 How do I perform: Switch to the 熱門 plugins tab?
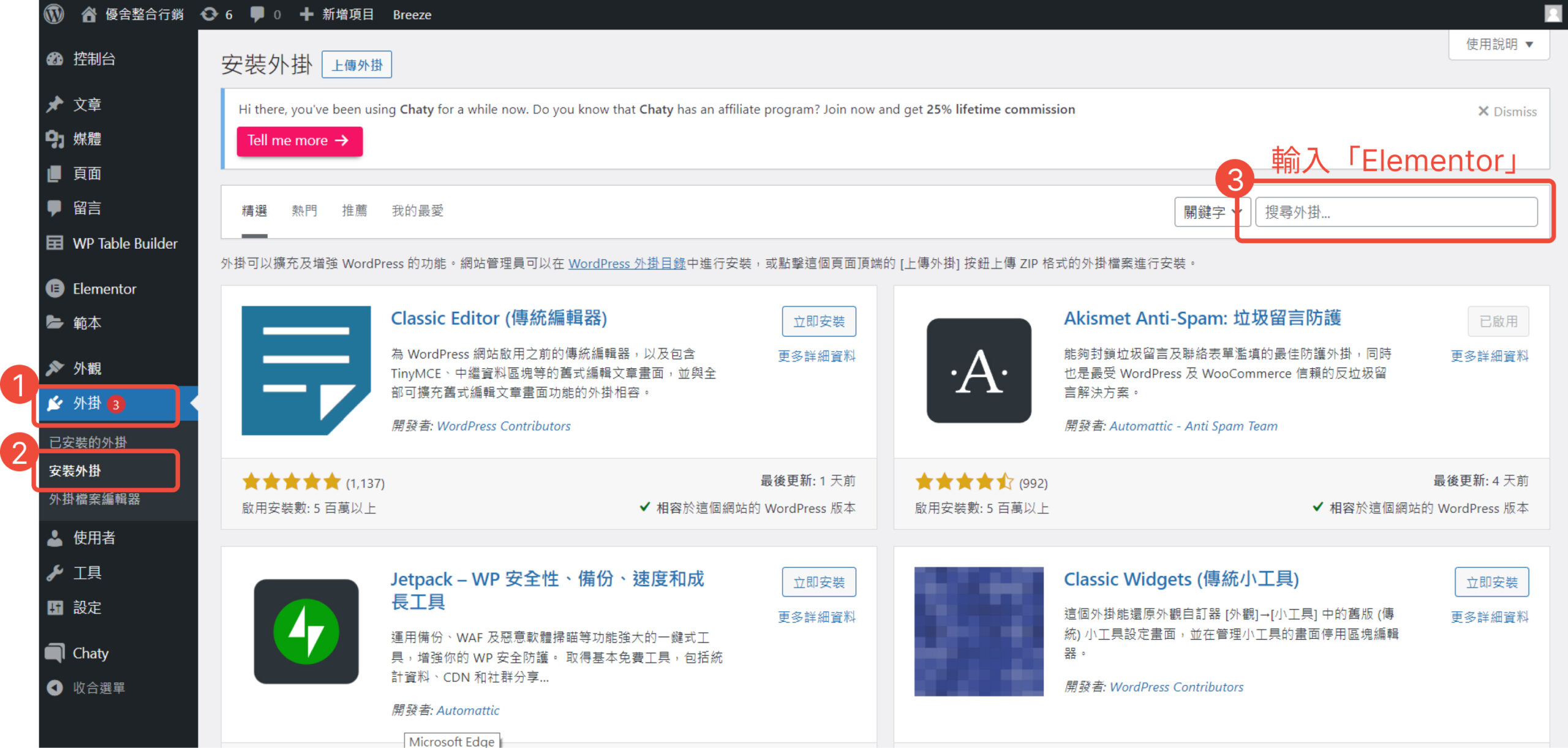[304, 211]
